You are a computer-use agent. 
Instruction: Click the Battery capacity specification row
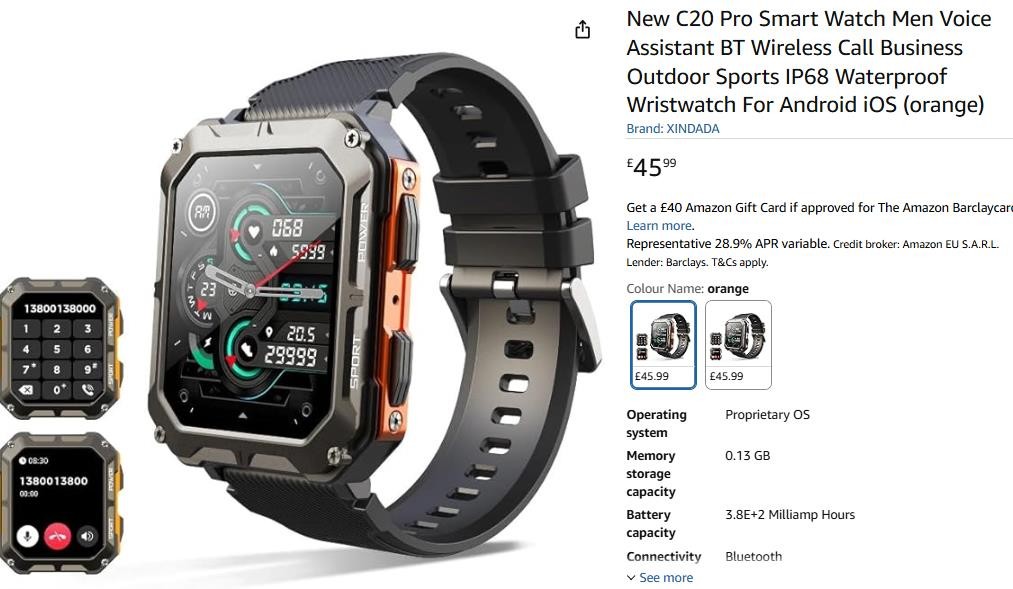point(740,523)
